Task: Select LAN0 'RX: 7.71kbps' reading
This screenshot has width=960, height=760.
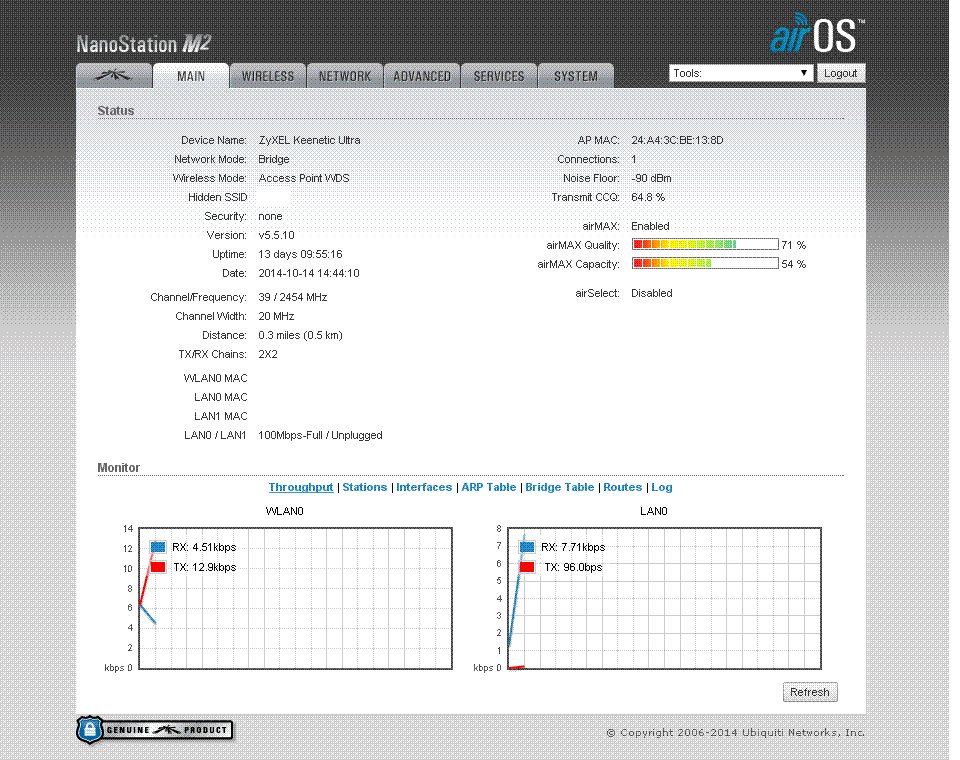Action: [573, 547]
